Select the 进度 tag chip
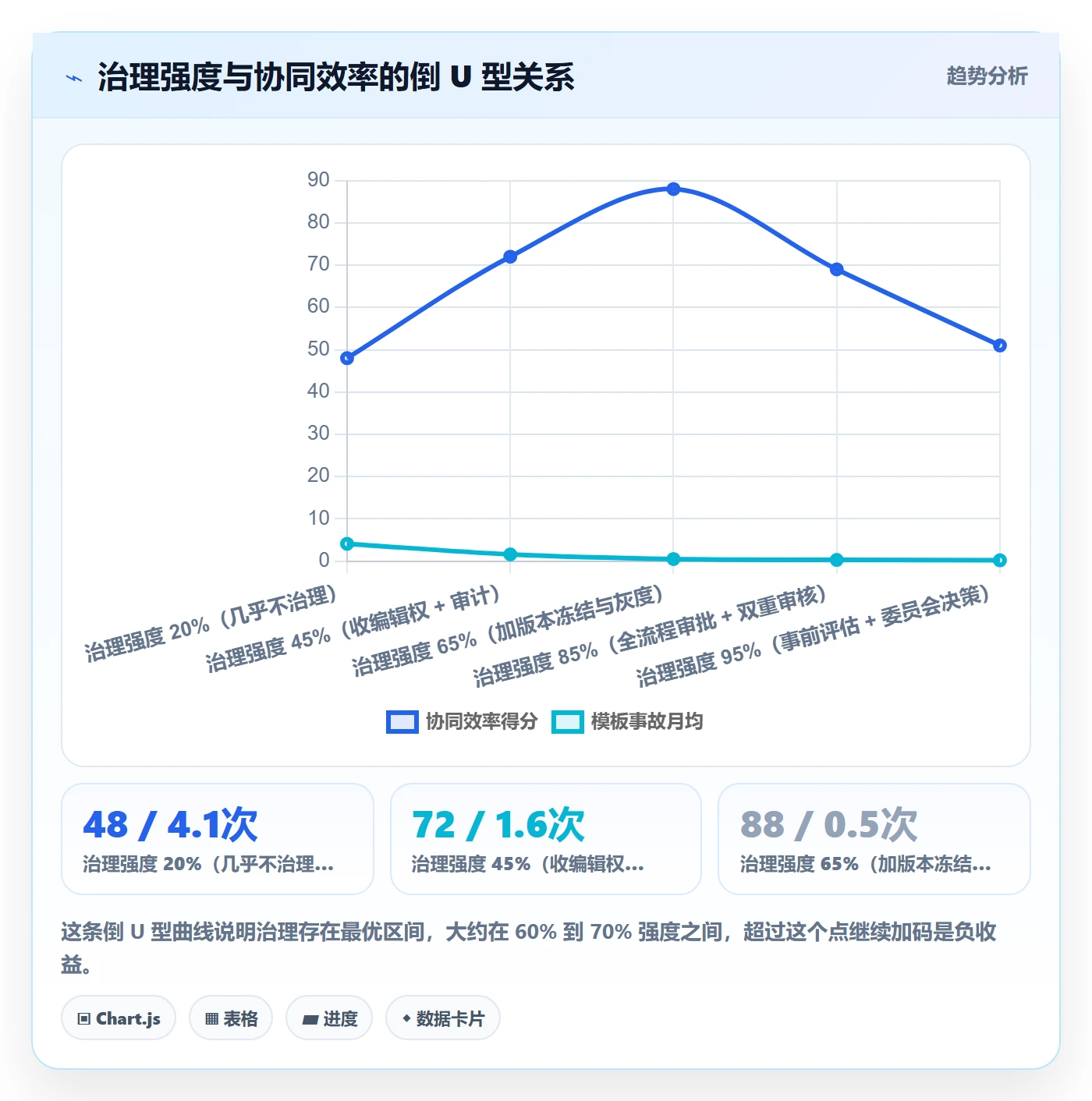Image resolution: width=1092 pixels, height=1101 pixels. (329, 1018)
